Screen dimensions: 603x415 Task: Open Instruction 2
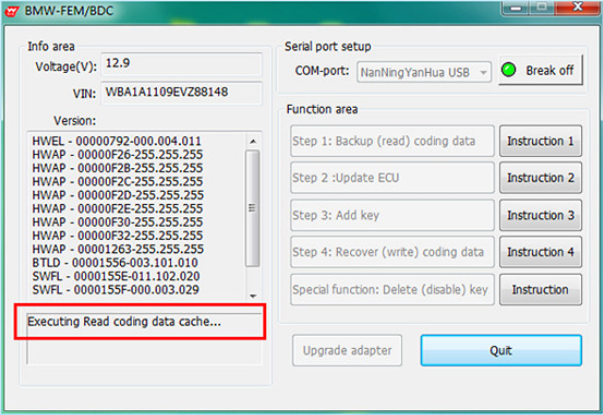540,178
